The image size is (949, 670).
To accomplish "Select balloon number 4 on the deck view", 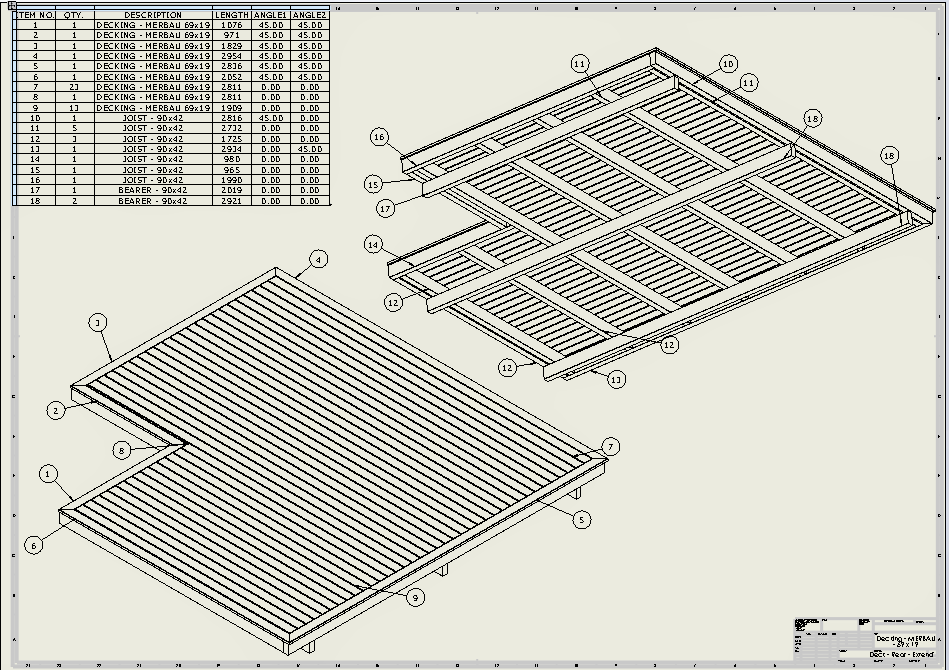I will (318, 259).
